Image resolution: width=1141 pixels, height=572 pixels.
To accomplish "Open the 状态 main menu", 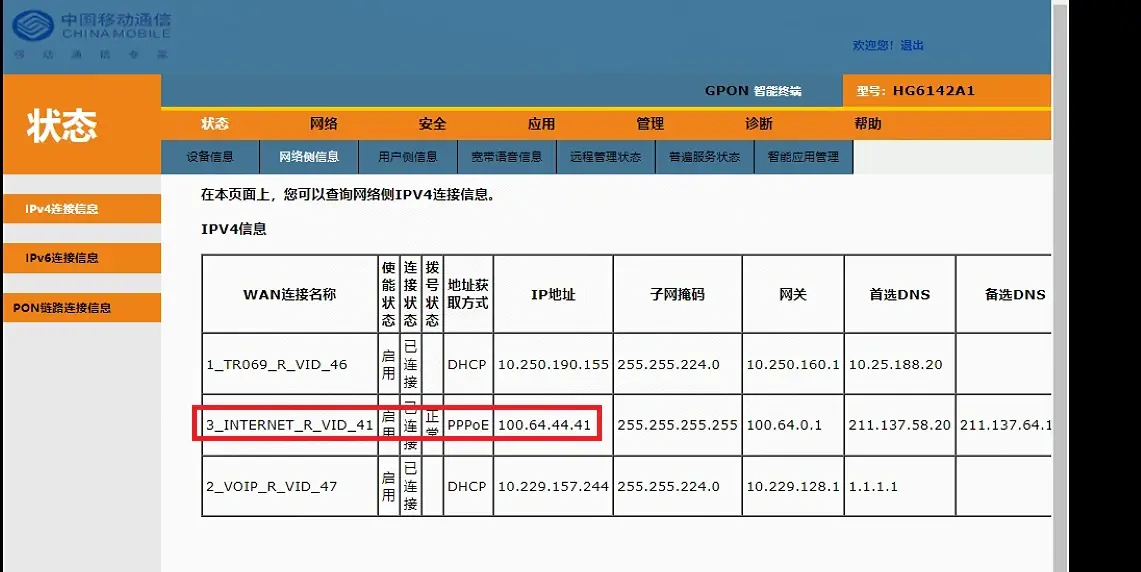I will 214,124.
